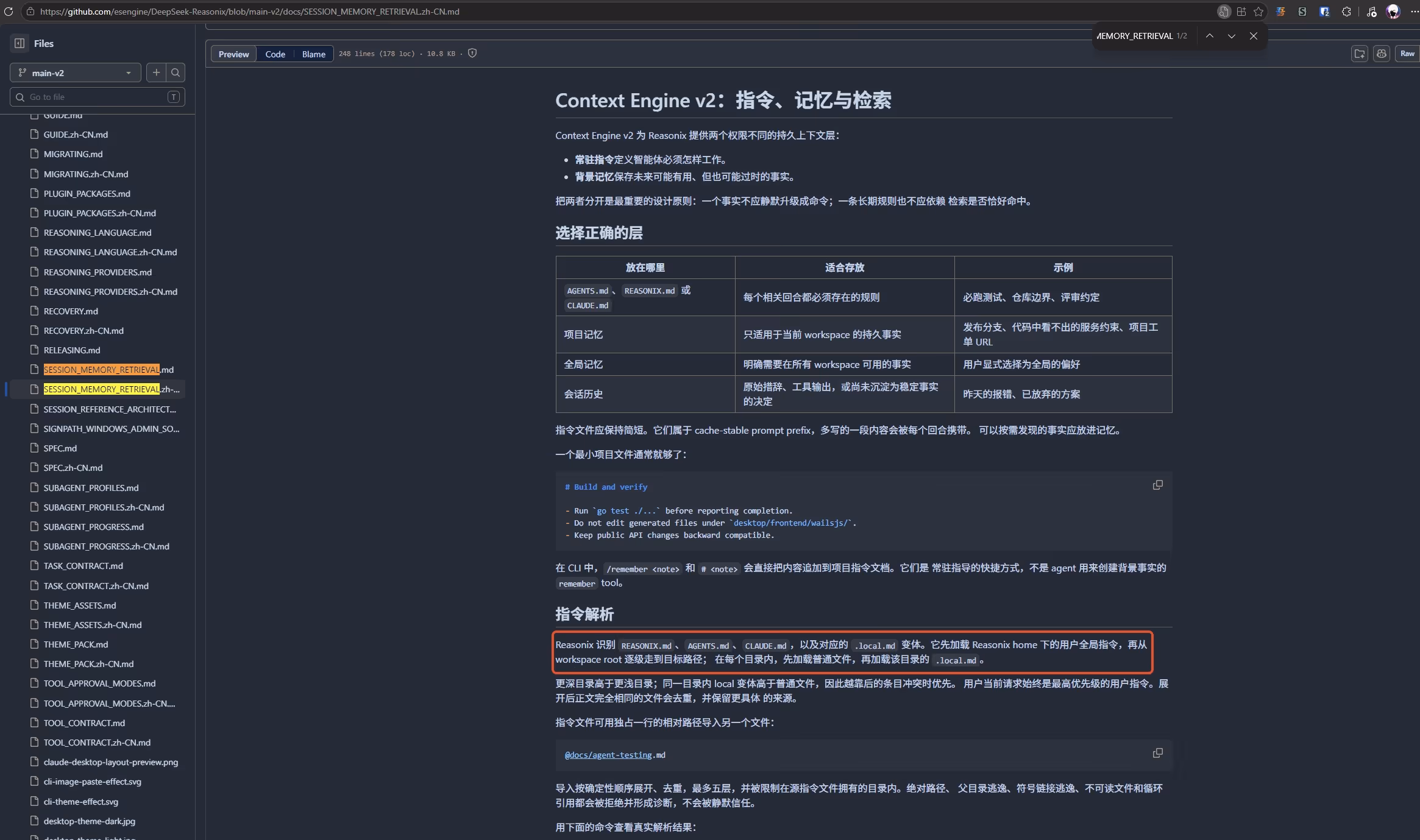Image resolution: width=1420 pixels, height=840 pixels.
Task: Open THEME_PACK.zh-CN.md in the file tree
Action: click(88, 664)
